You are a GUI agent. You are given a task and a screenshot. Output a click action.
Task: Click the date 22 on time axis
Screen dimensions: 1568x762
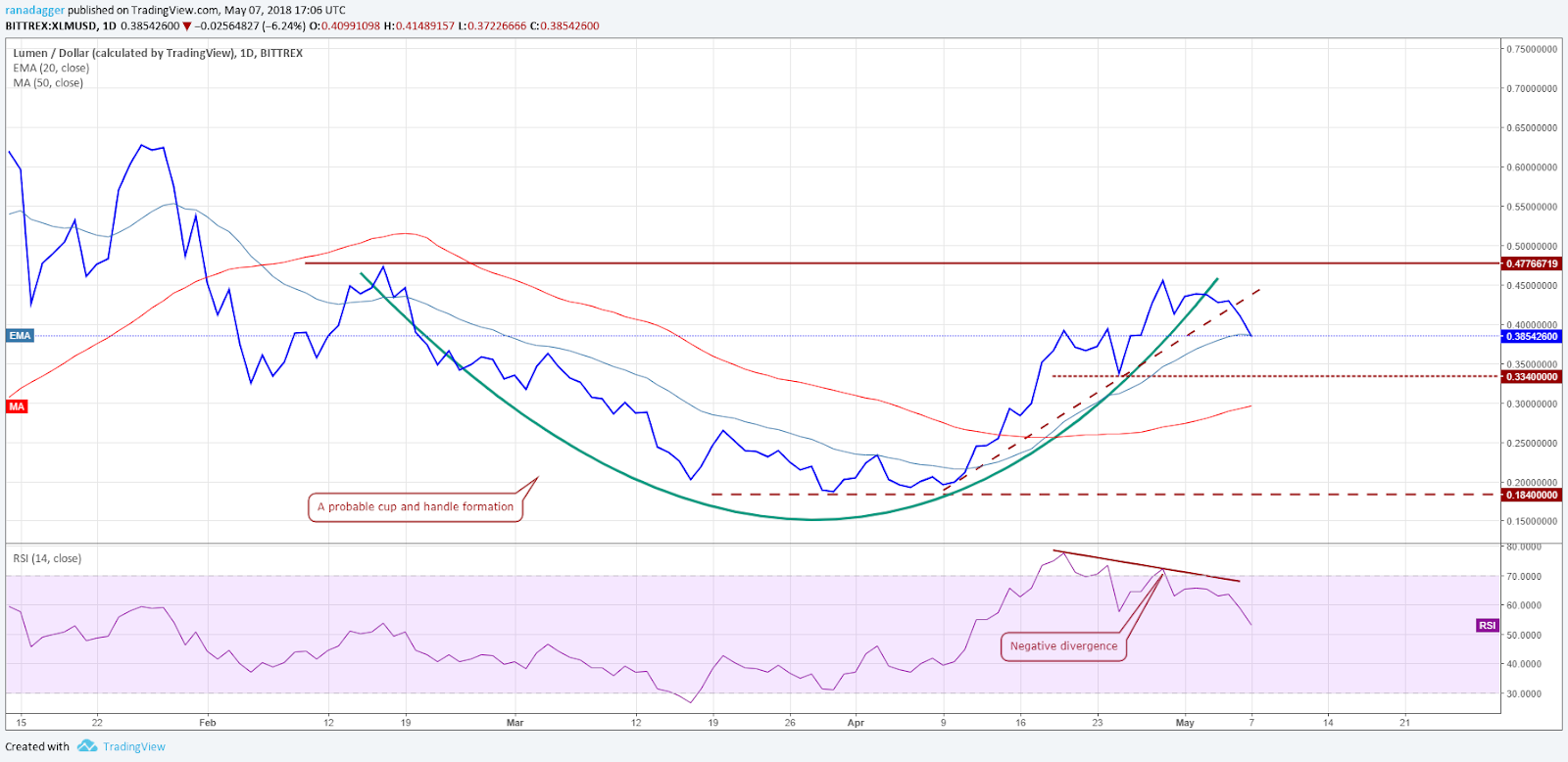(x=97, y=723)
